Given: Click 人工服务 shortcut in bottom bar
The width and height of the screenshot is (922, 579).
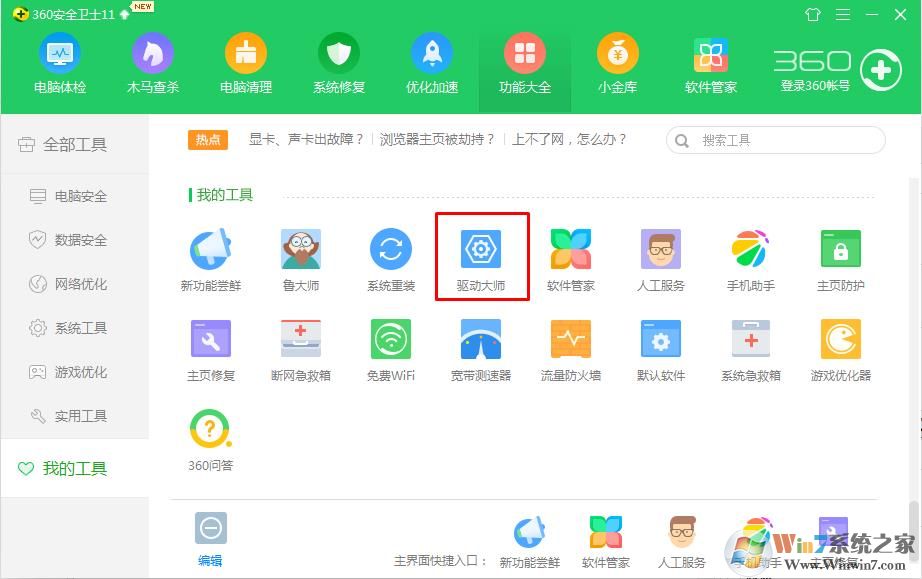Looking at the screenshot, I should pos(682,543).
